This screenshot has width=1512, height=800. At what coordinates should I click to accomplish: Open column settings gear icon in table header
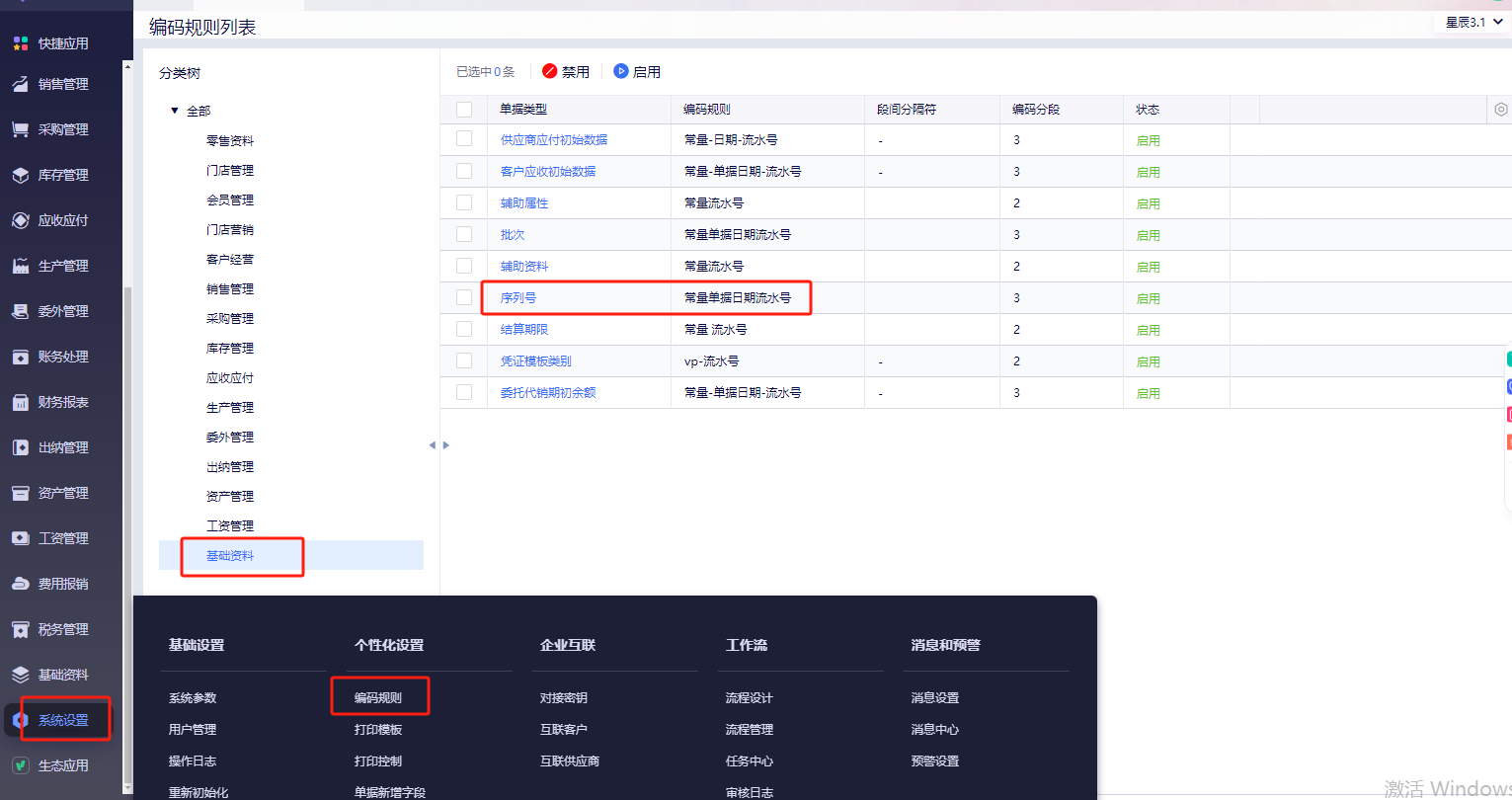click(x=1500, y=110)
